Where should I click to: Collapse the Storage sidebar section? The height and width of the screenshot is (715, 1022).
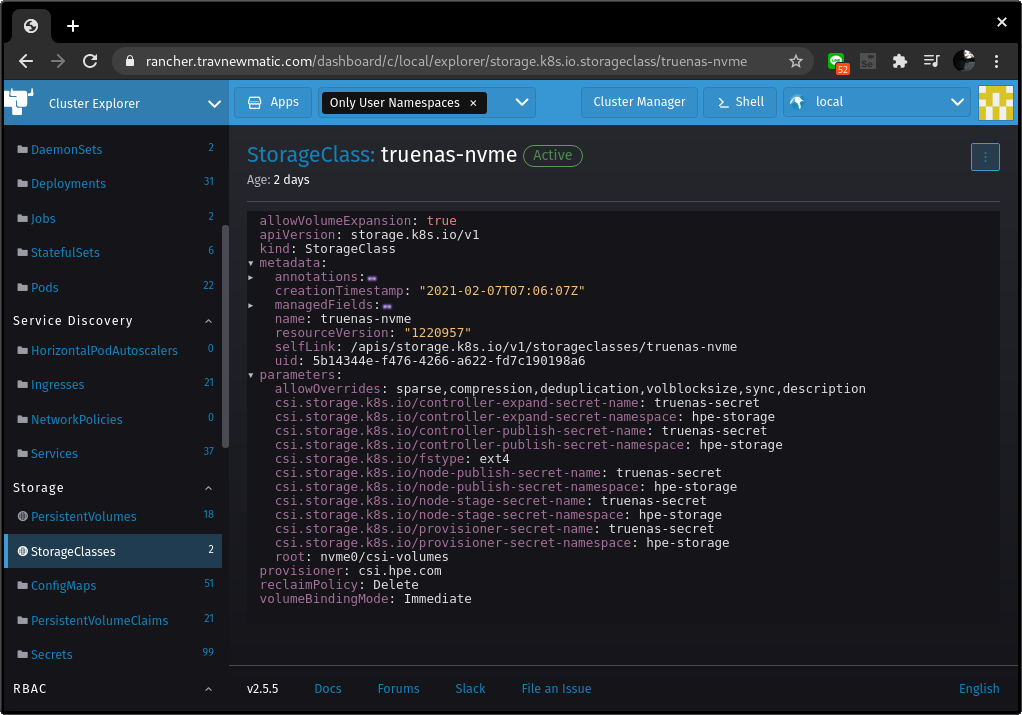[x=209, y=488]
